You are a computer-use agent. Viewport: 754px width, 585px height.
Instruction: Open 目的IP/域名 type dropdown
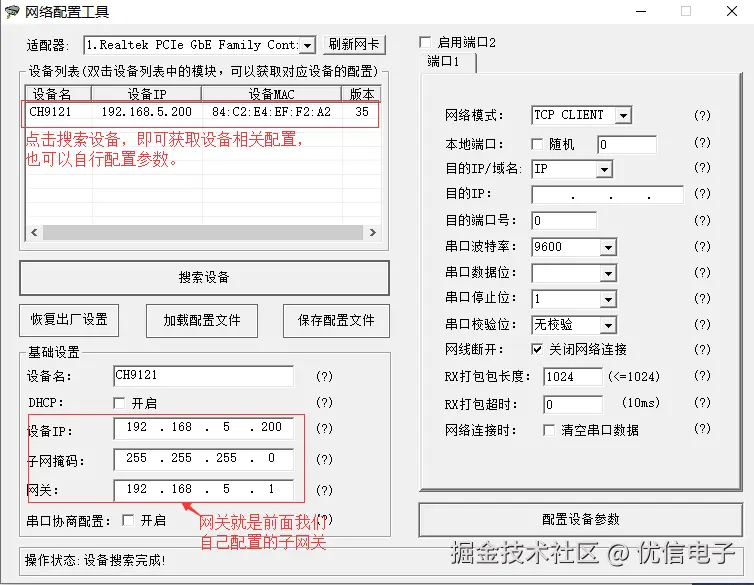(x=604, y=169)
